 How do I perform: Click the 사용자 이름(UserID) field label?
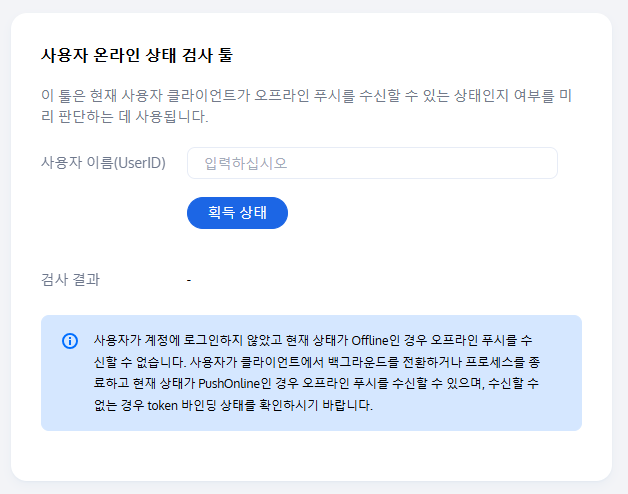point(103,163)
